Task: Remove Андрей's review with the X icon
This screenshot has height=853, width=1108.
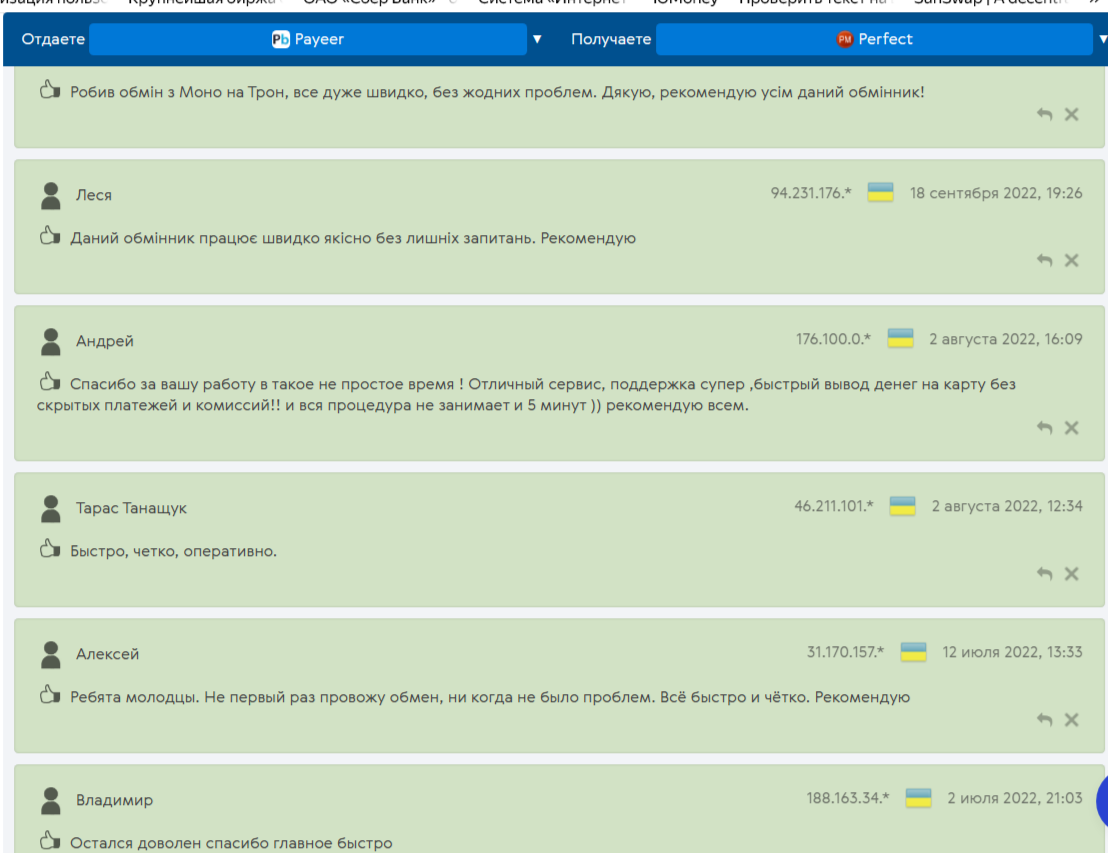Action: 1071,428
